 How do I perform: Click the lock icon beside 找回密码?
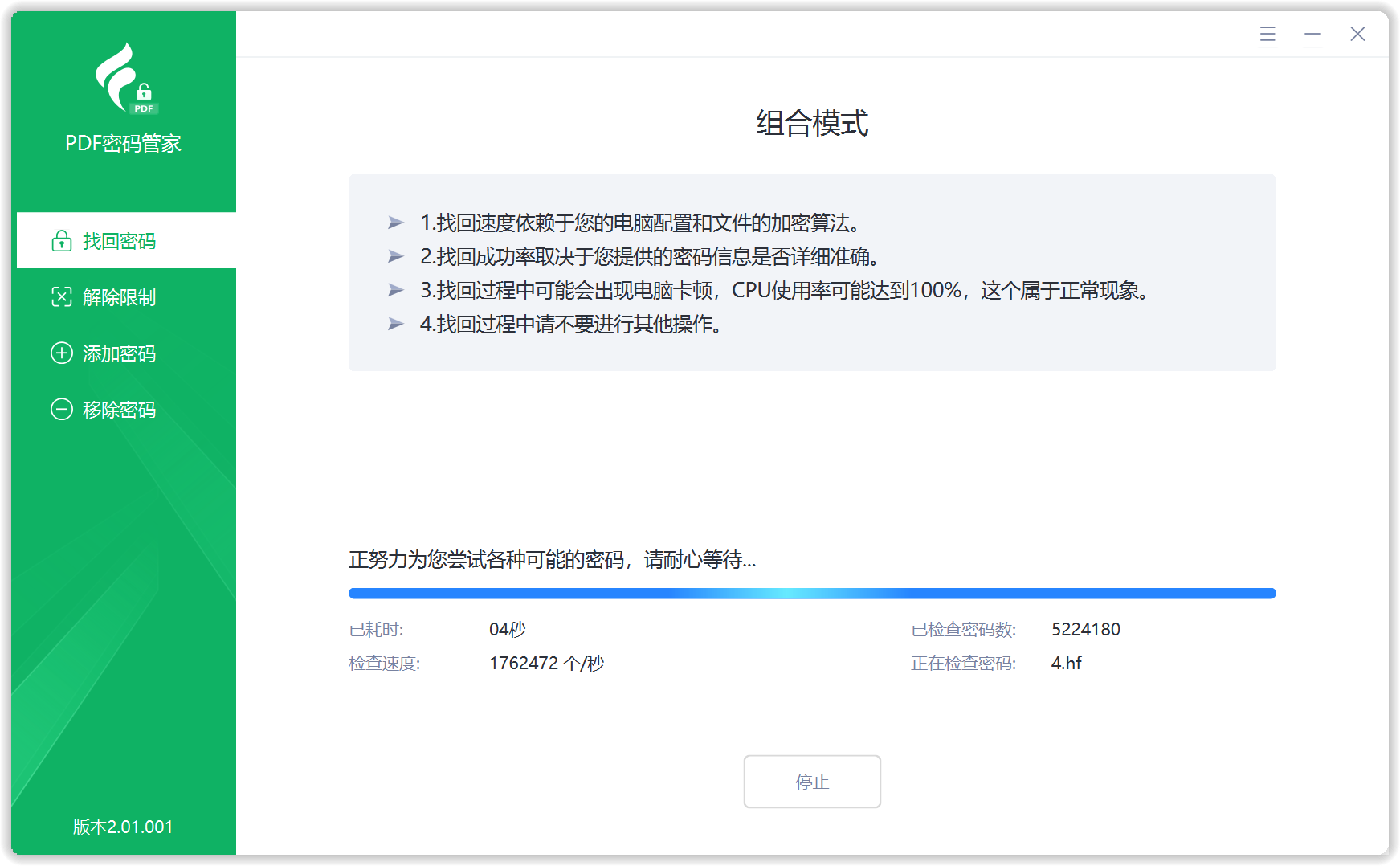pyautogui.click(x=62, y=241)
